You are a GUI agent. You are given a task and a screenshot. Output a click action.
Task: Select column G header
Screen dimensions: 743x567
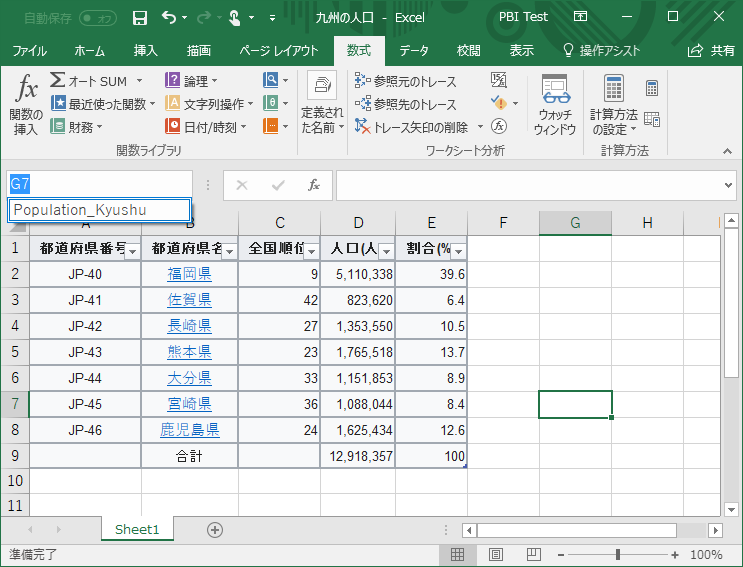(575, 223)
